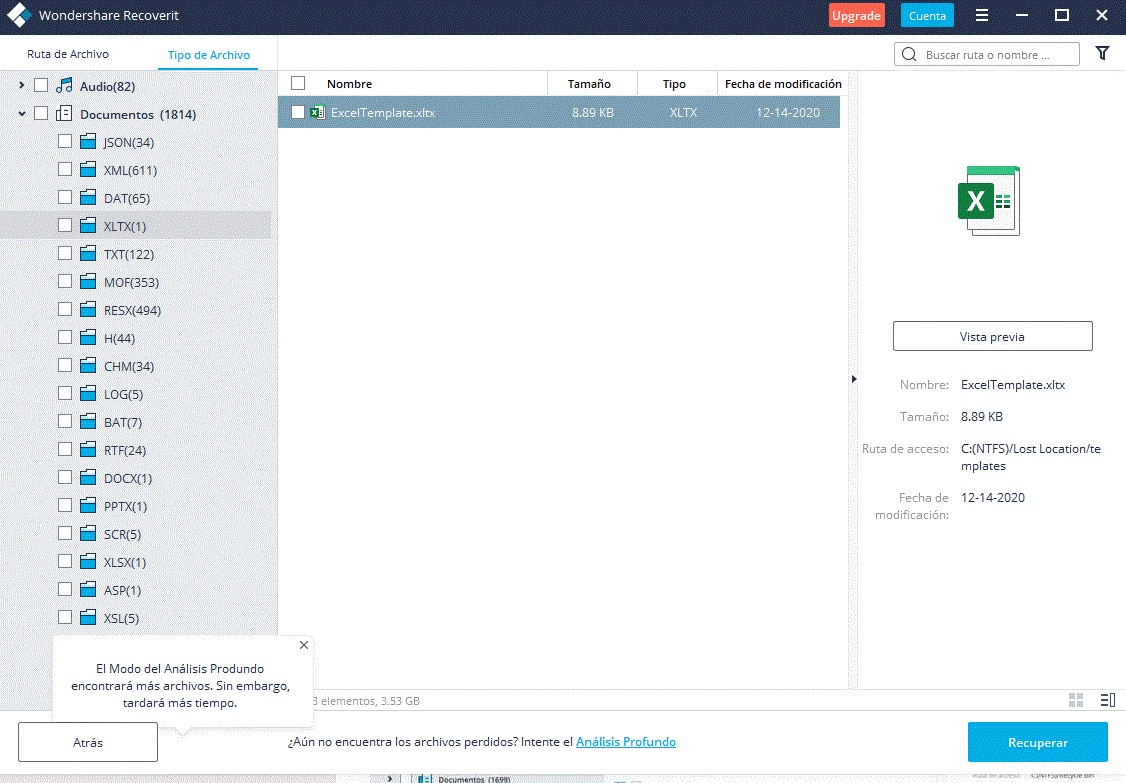The height and width of the screenshot is (783, 1126).
Task: Click the Audio music note icon
Action: (65, 85)
